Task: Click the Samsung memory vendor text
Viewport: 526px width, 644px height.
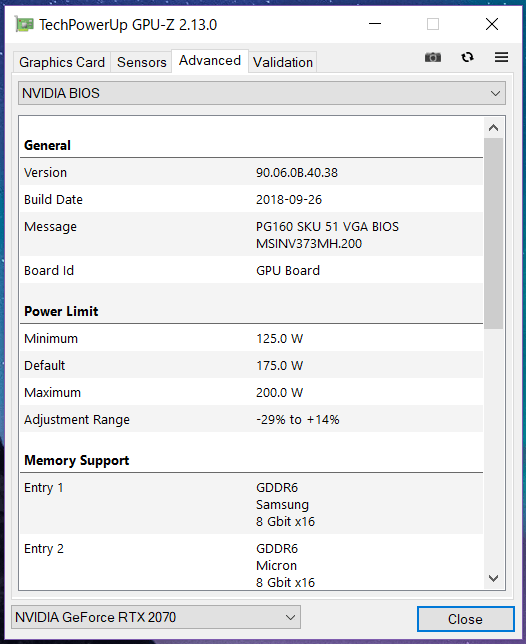Action: click(x=283, y=505)
